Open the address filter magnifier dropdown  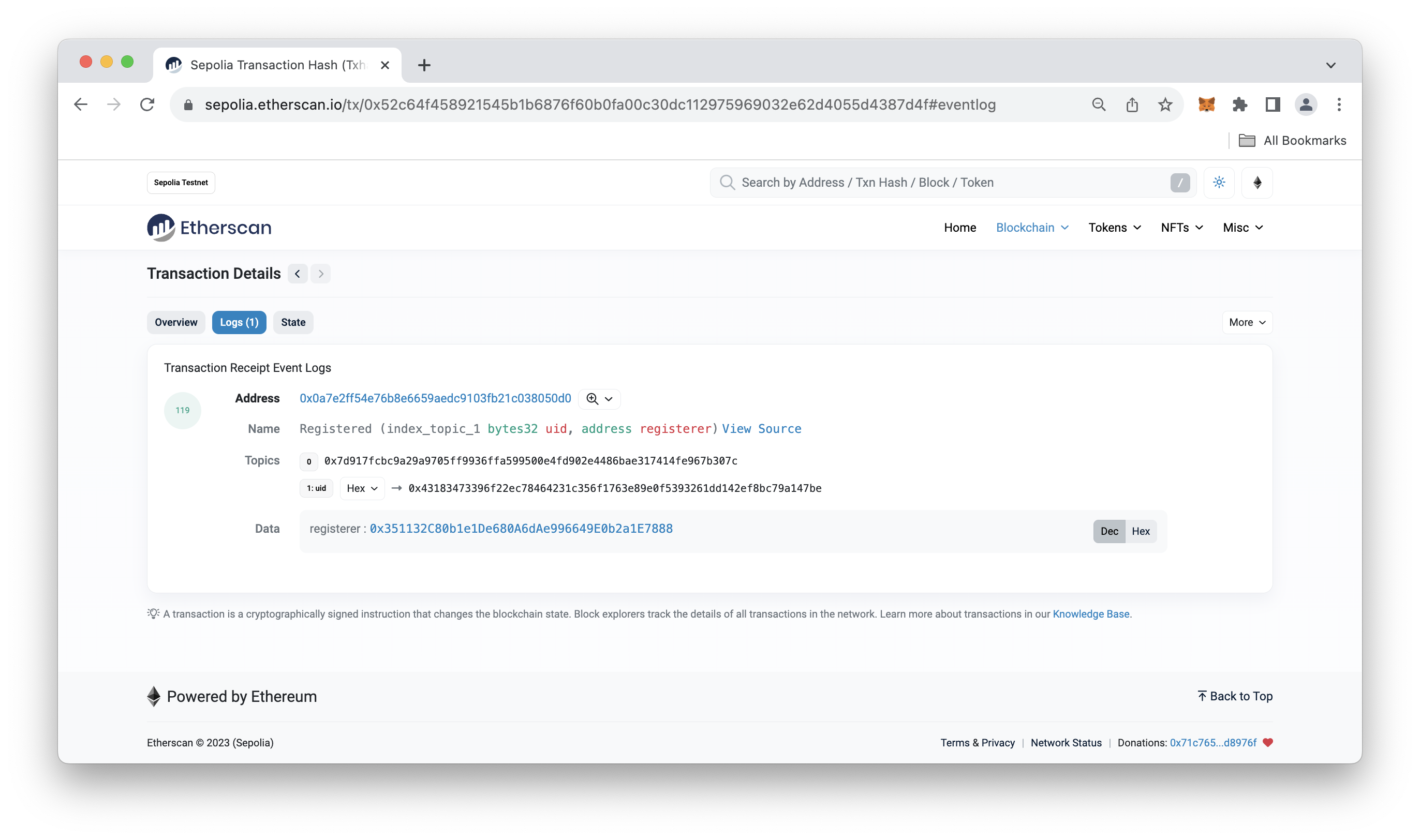point(599,398)
